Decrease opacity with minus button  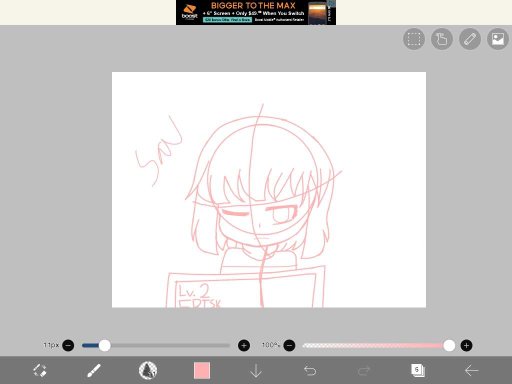tap(289, 345)
